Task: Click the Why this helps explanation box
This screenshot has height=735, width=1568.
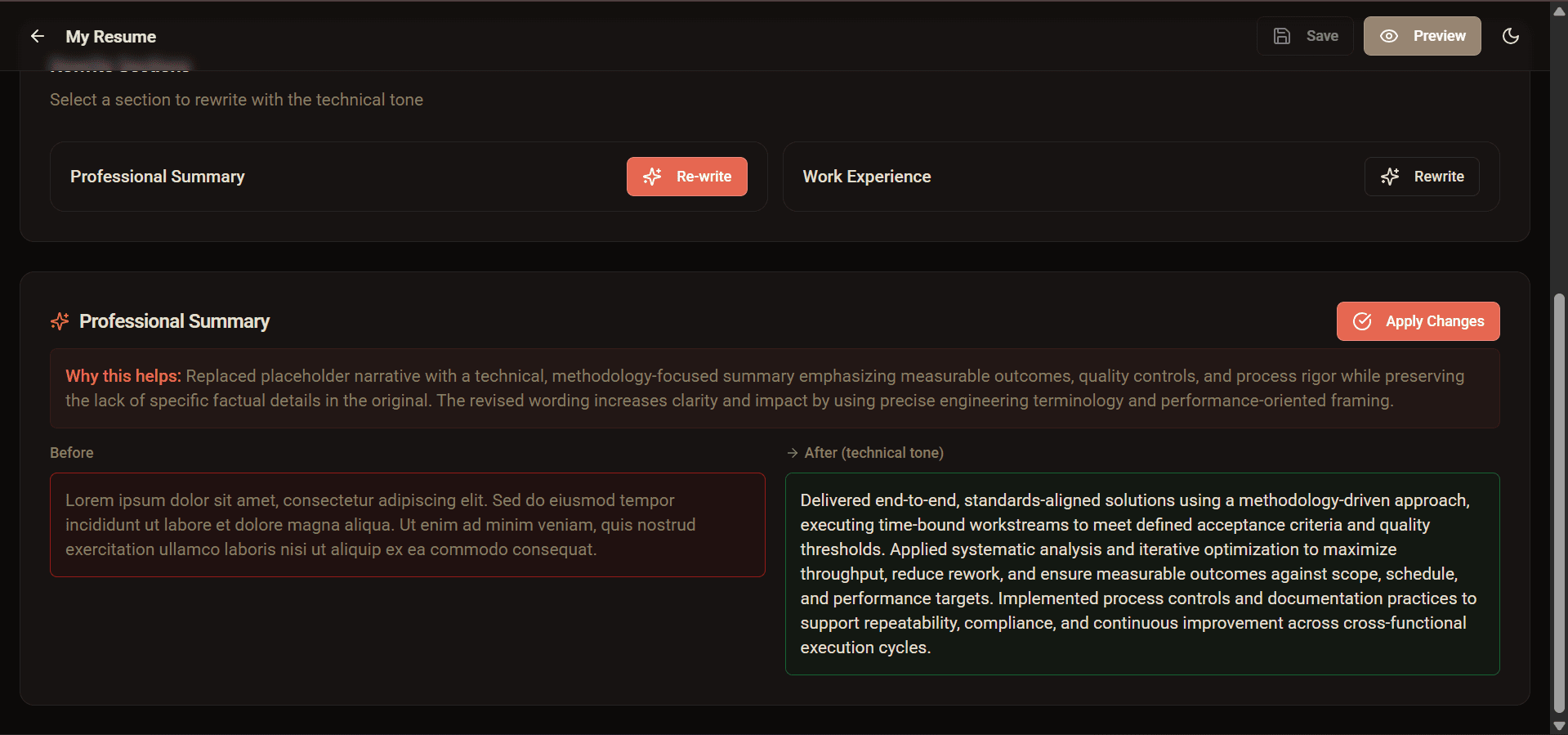Action: 774,388
